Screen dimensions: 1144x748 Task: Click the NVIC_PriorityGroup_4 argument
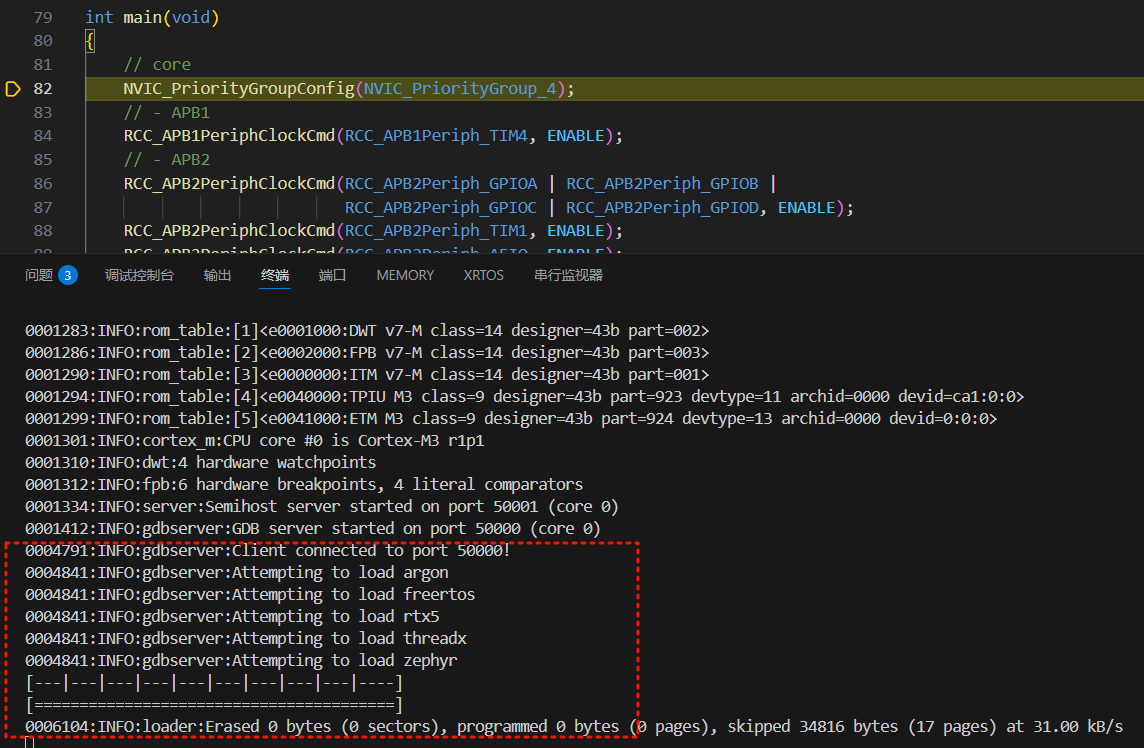tap(460, 89)
